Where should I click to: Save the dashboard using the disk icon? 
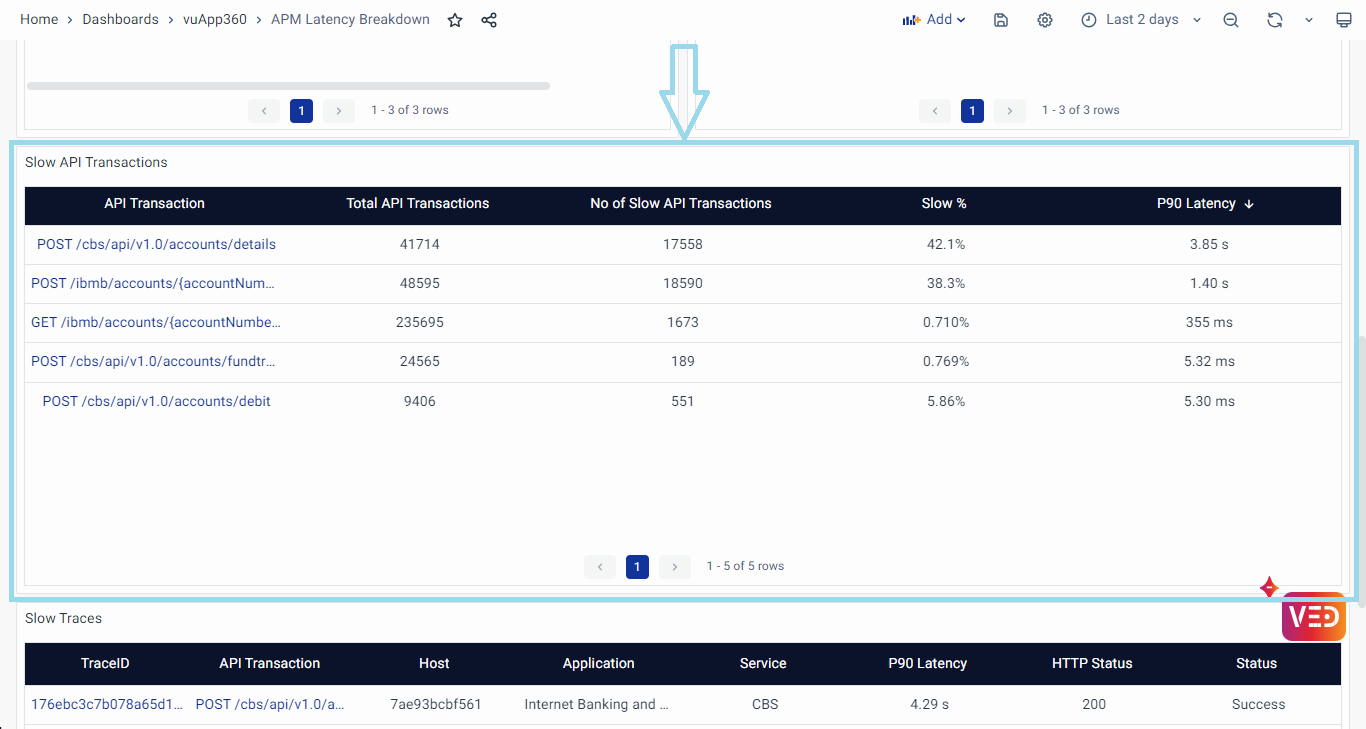tap(1001, 20)
